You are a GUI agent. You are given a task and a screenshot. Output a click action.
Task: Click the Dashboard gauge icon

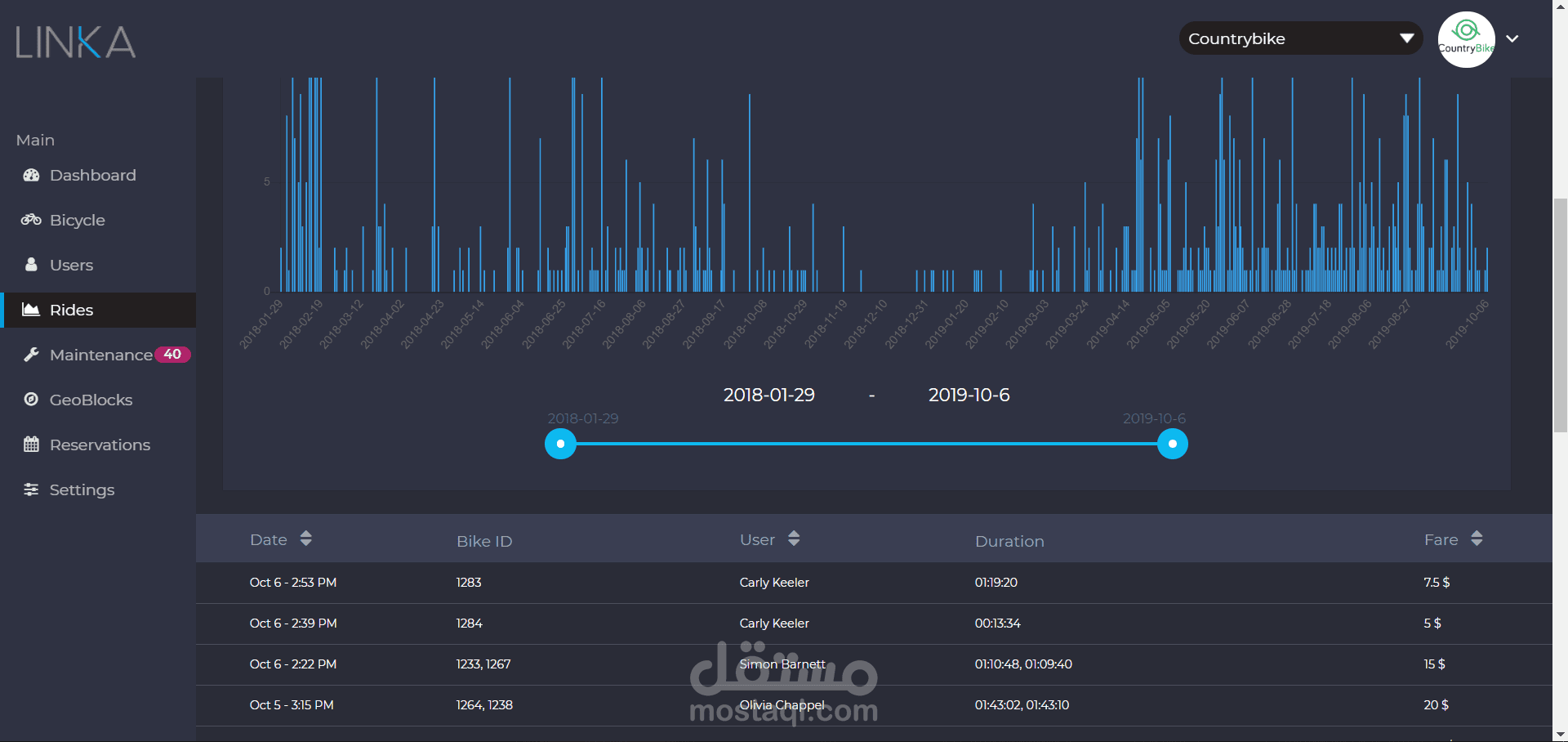(31, 175)
